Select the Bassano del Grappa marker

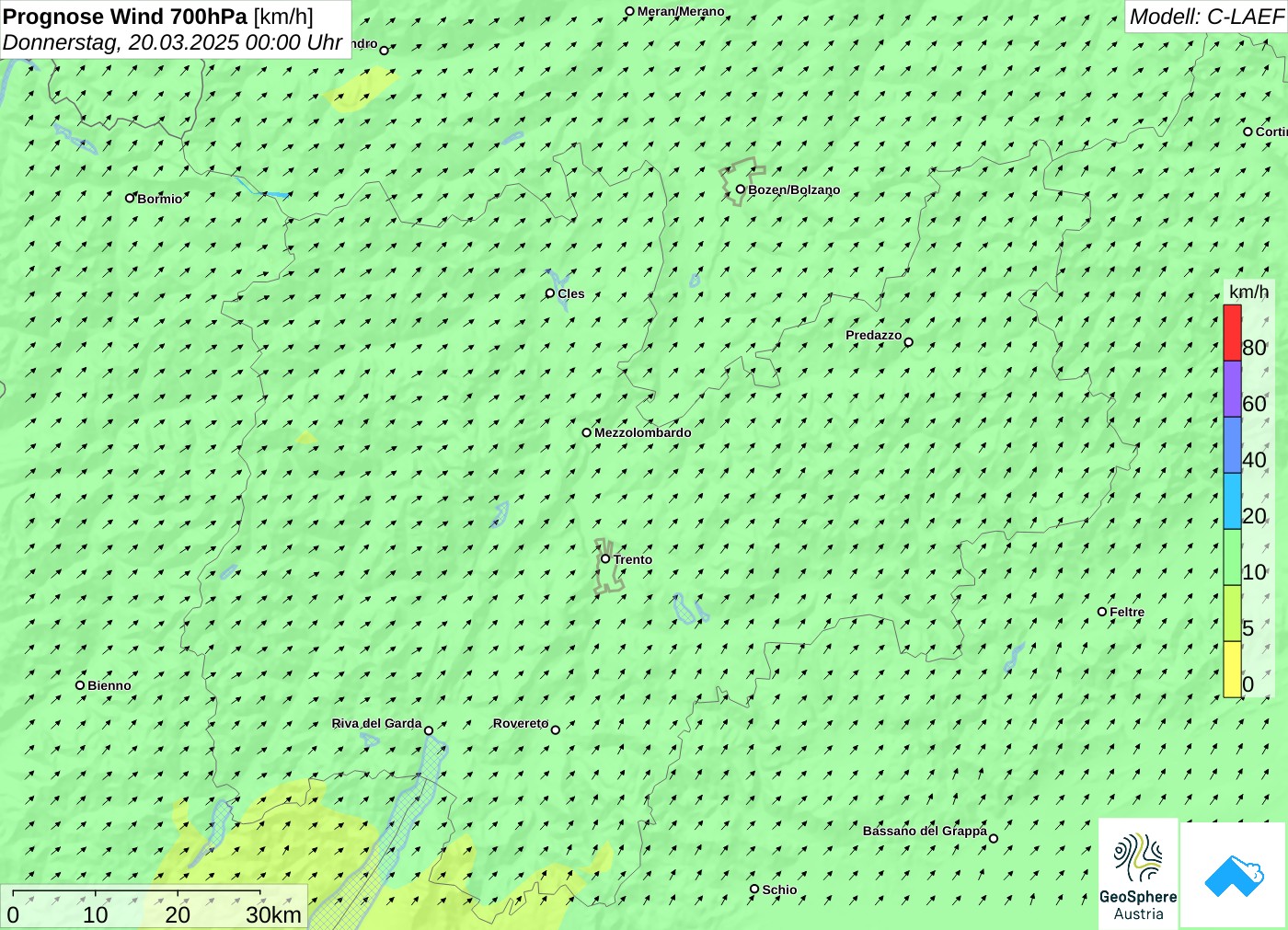point(993,838)
